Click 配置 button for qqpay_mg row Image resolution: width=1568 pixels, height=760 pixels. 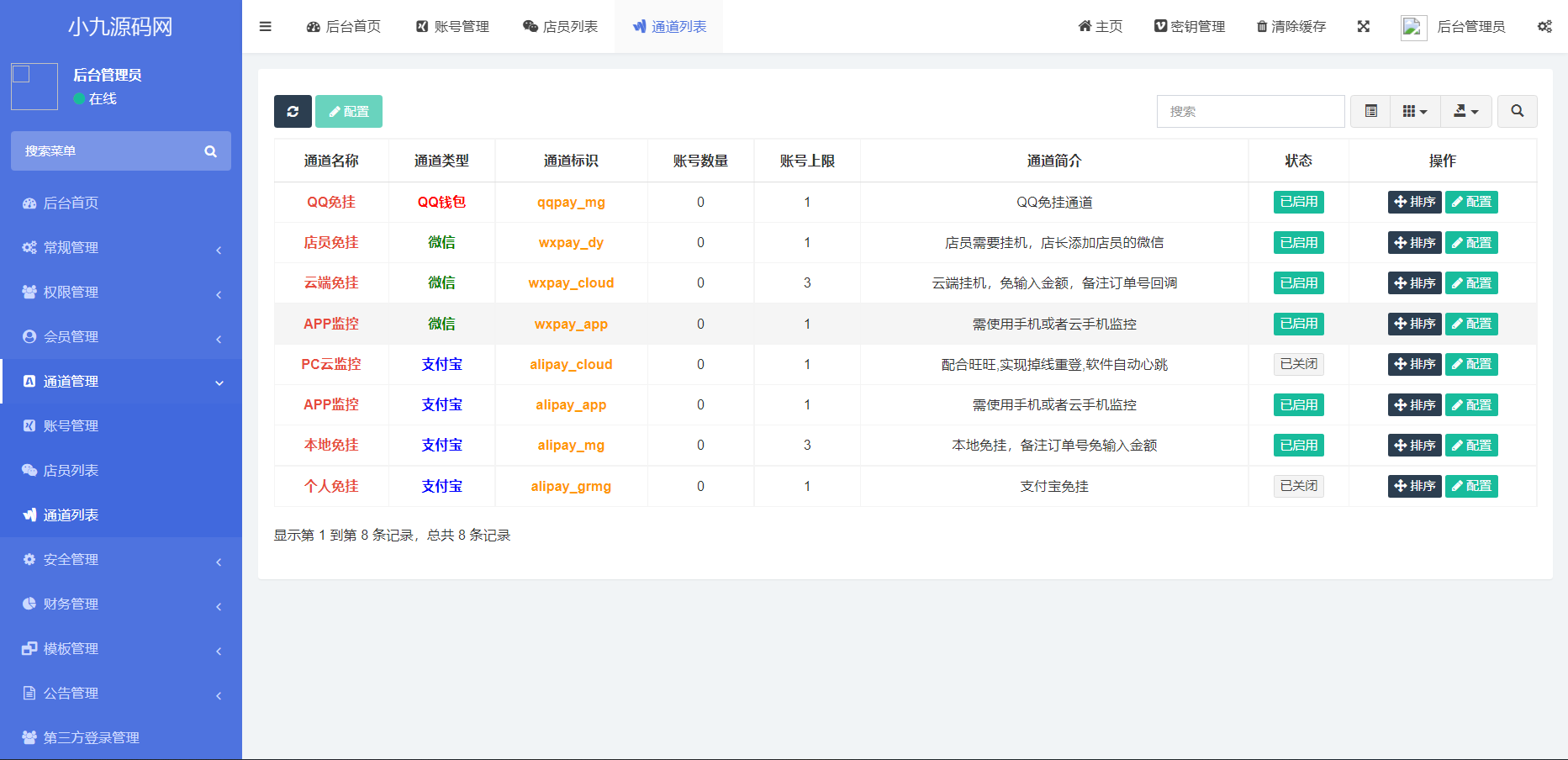coord(1471,202)
